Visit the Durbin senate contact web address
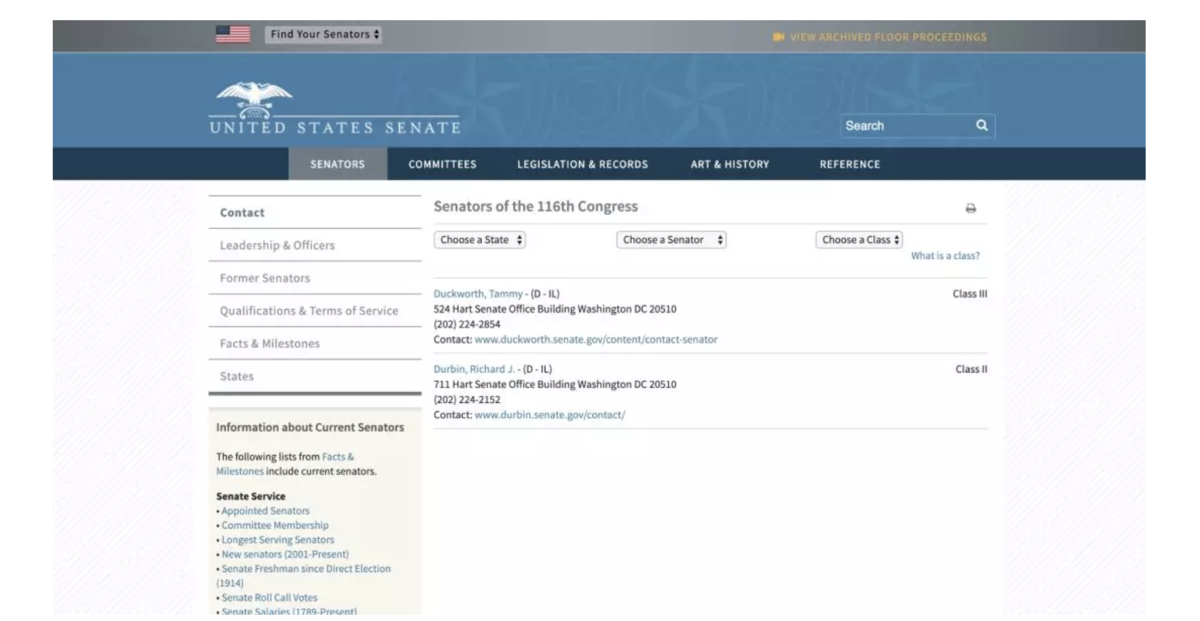The image size is (1200, 621). [550, 414]
